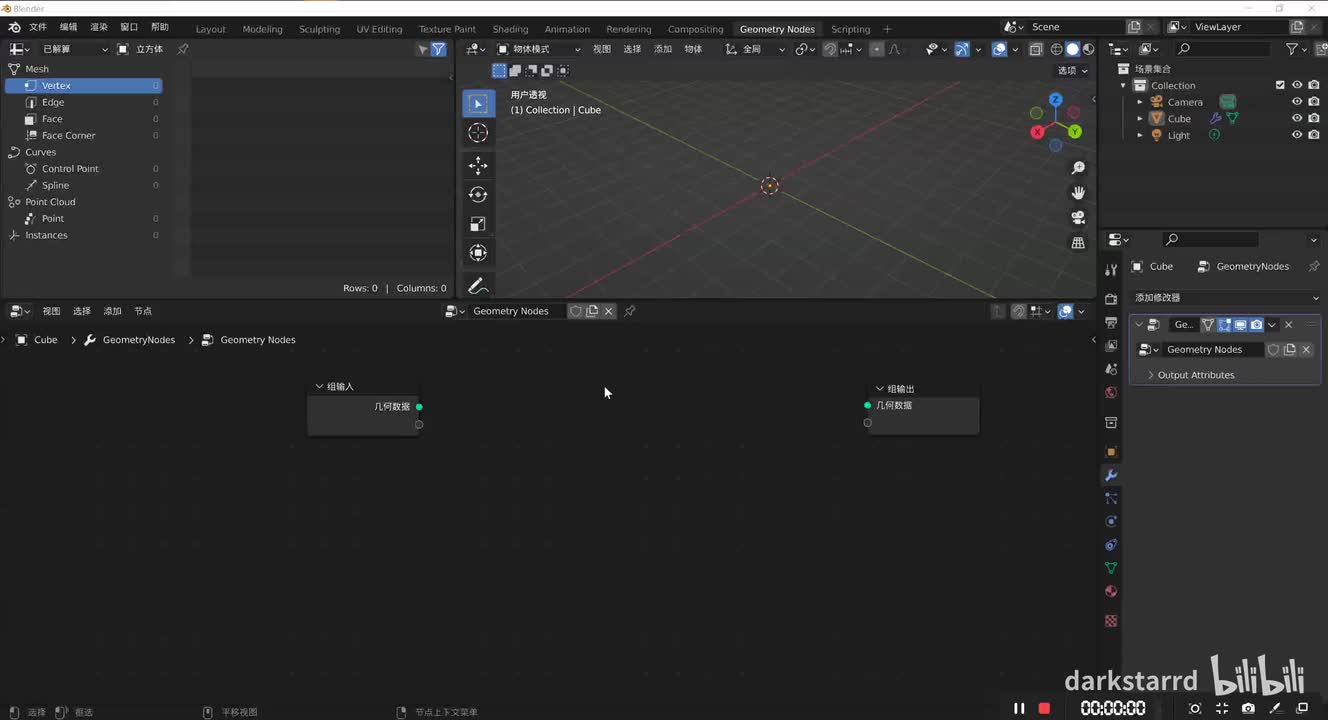The width and height of the screenshot is (1328, 720).
Task: Toggle the spreadsheet selected-only filter funnel
Action: [438, 49]
